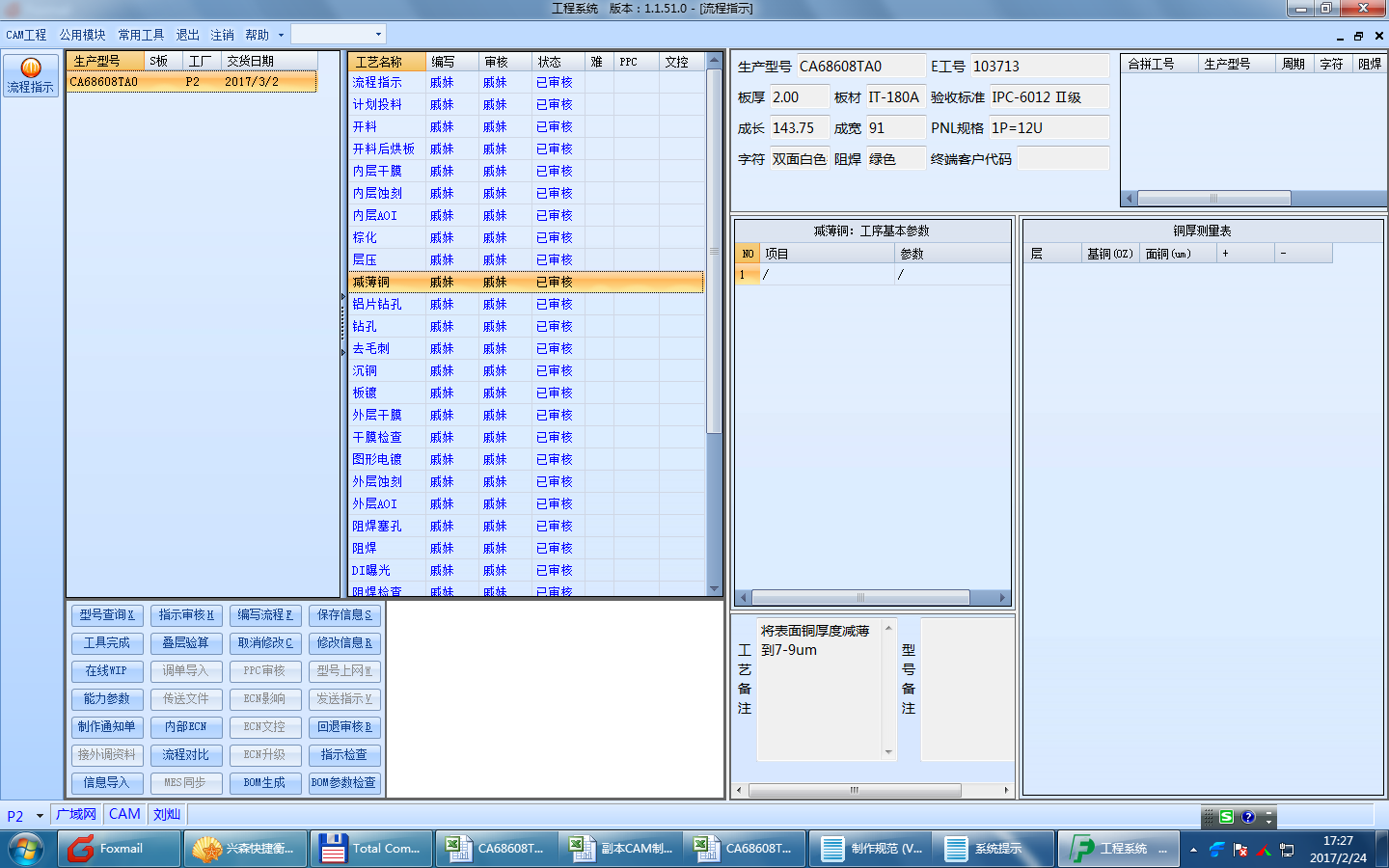
Task: Open 工程系统 taskbar item
Action: click(x=1119, y=849)
